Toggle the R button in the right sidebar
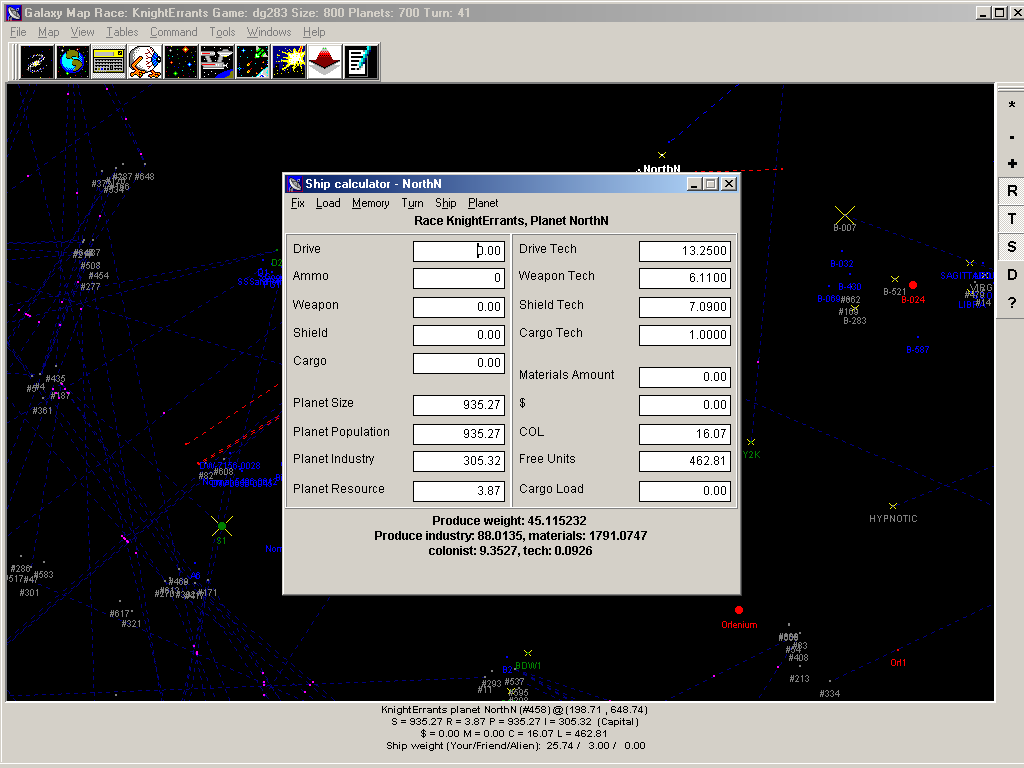Screen dimensions: 1024x768 1011,191
